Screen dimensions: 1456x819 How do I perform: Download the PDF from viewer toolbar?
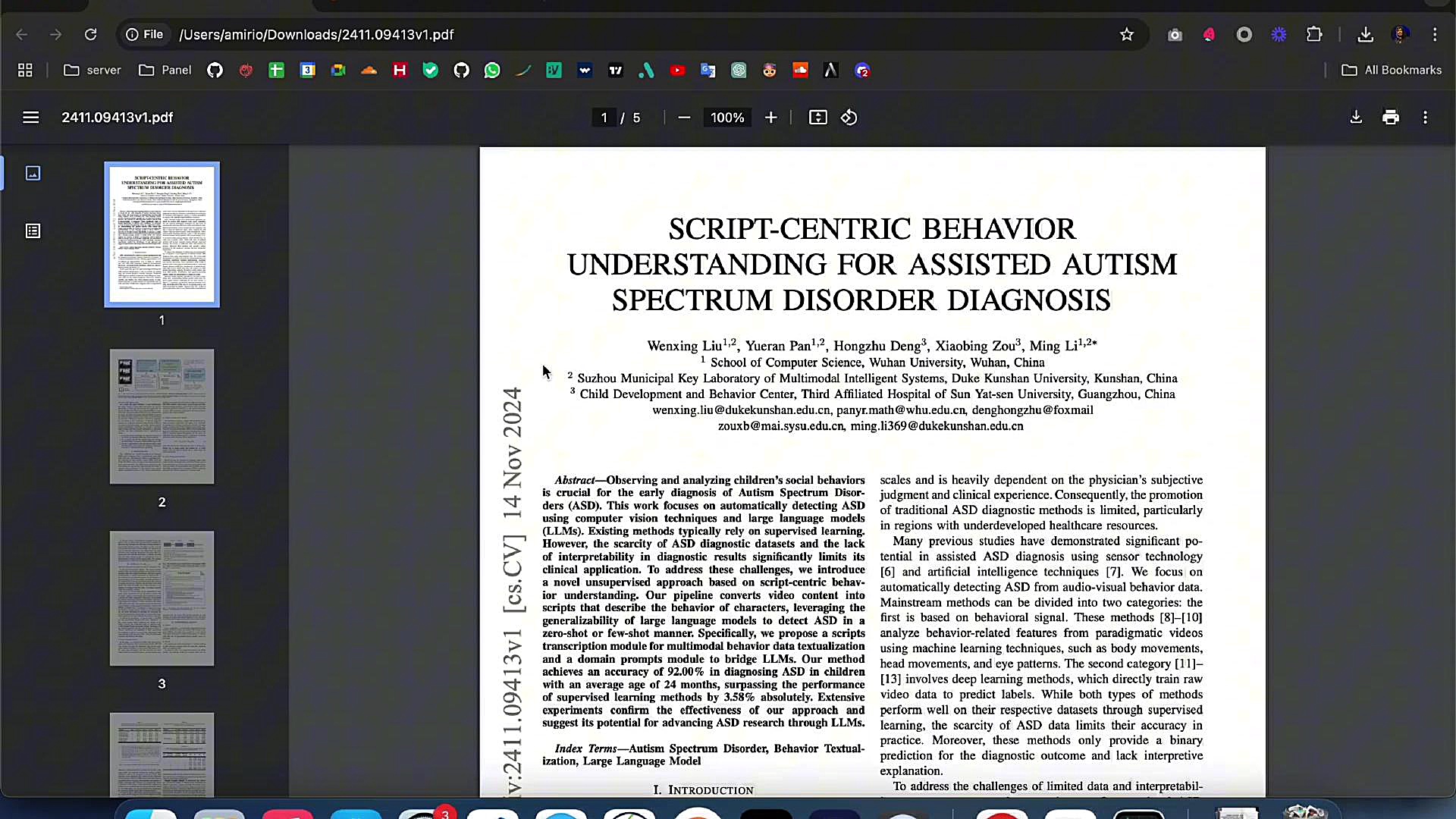tap(1356, 118)
